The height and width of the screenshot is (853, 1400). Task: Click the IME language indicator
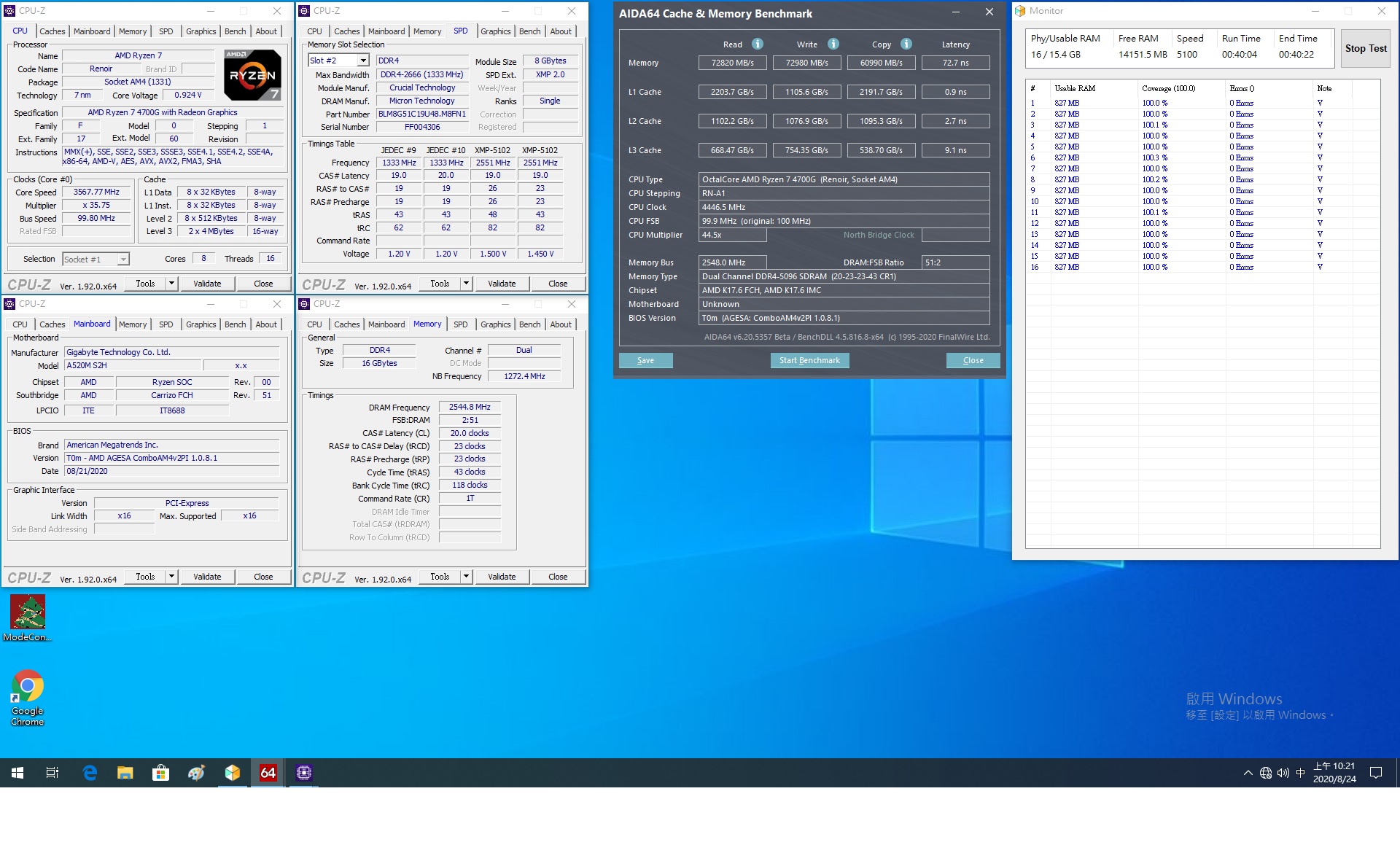click(1301, 773)
